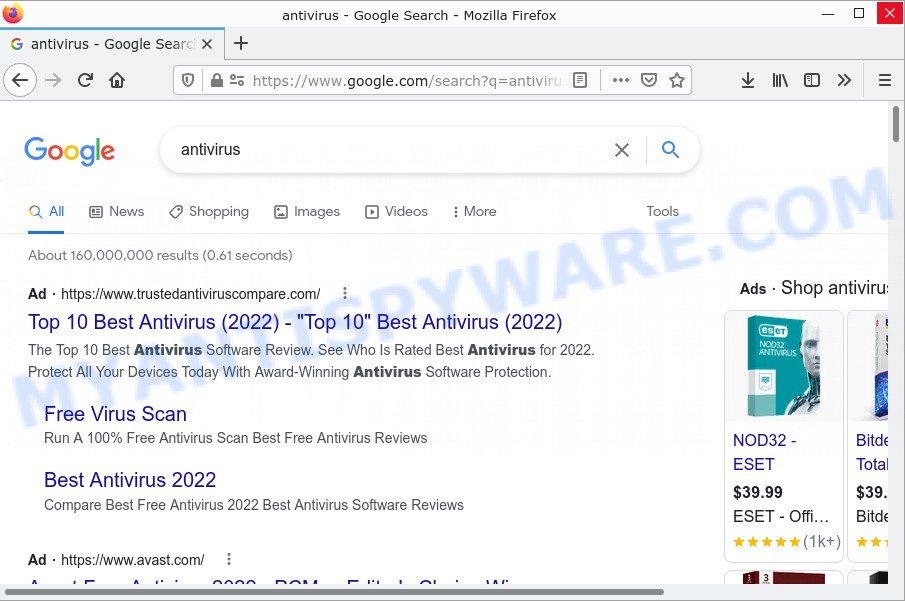Close the antivirus Google Search tab
The width and height of the screenshot is (905, 601).
pos(207,44)
